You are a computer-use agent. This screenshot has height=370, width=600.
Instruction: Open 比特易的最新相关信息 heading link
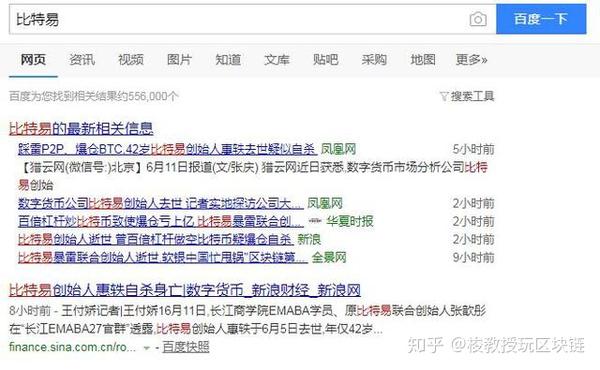click(81, 129)
